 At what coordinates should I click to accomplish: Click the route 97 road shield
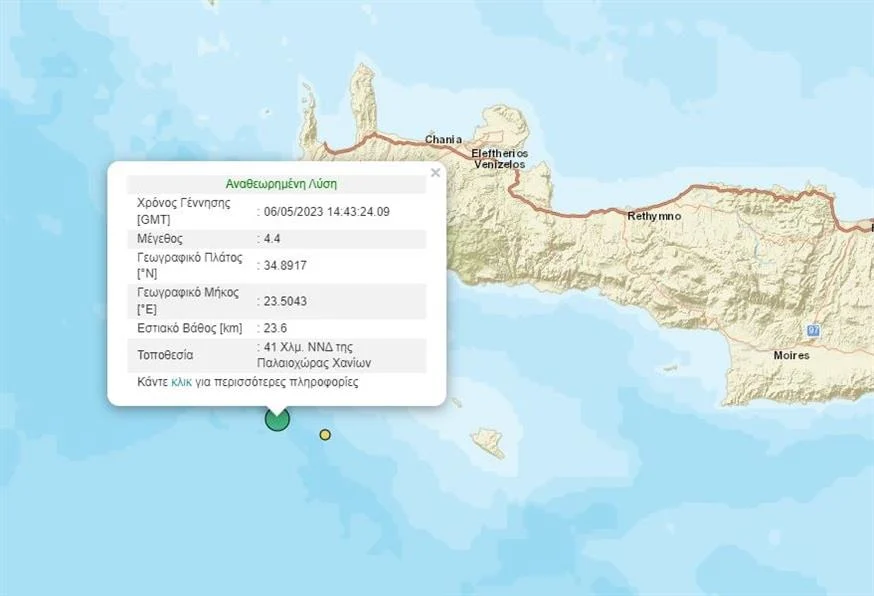(x=813, y=330)
